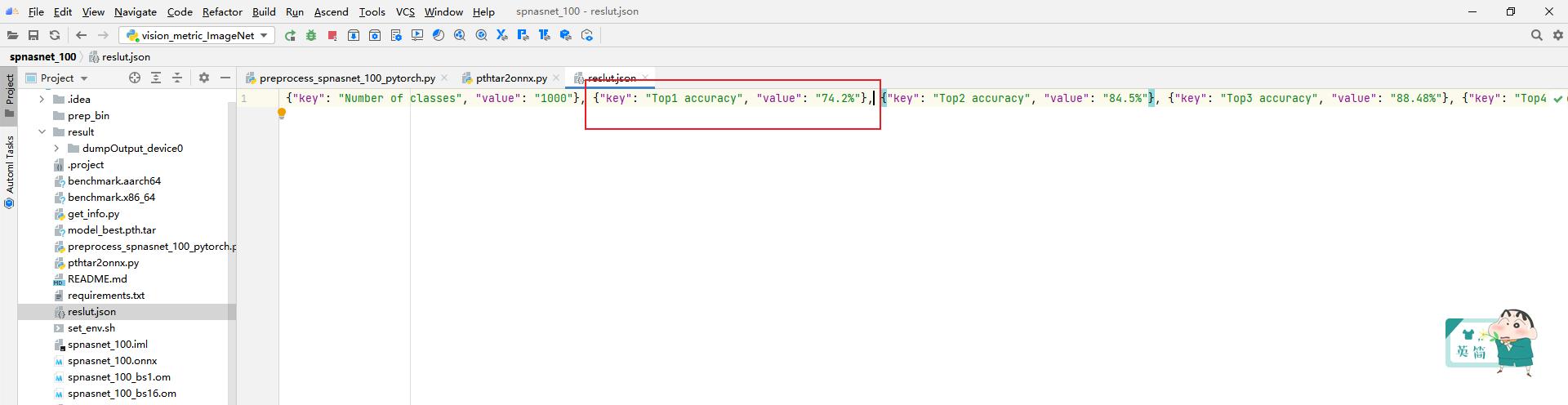Open file or project folder icon
This screenshot has width=1568, height=405.
pyautogui.click(x=12, y=35)
